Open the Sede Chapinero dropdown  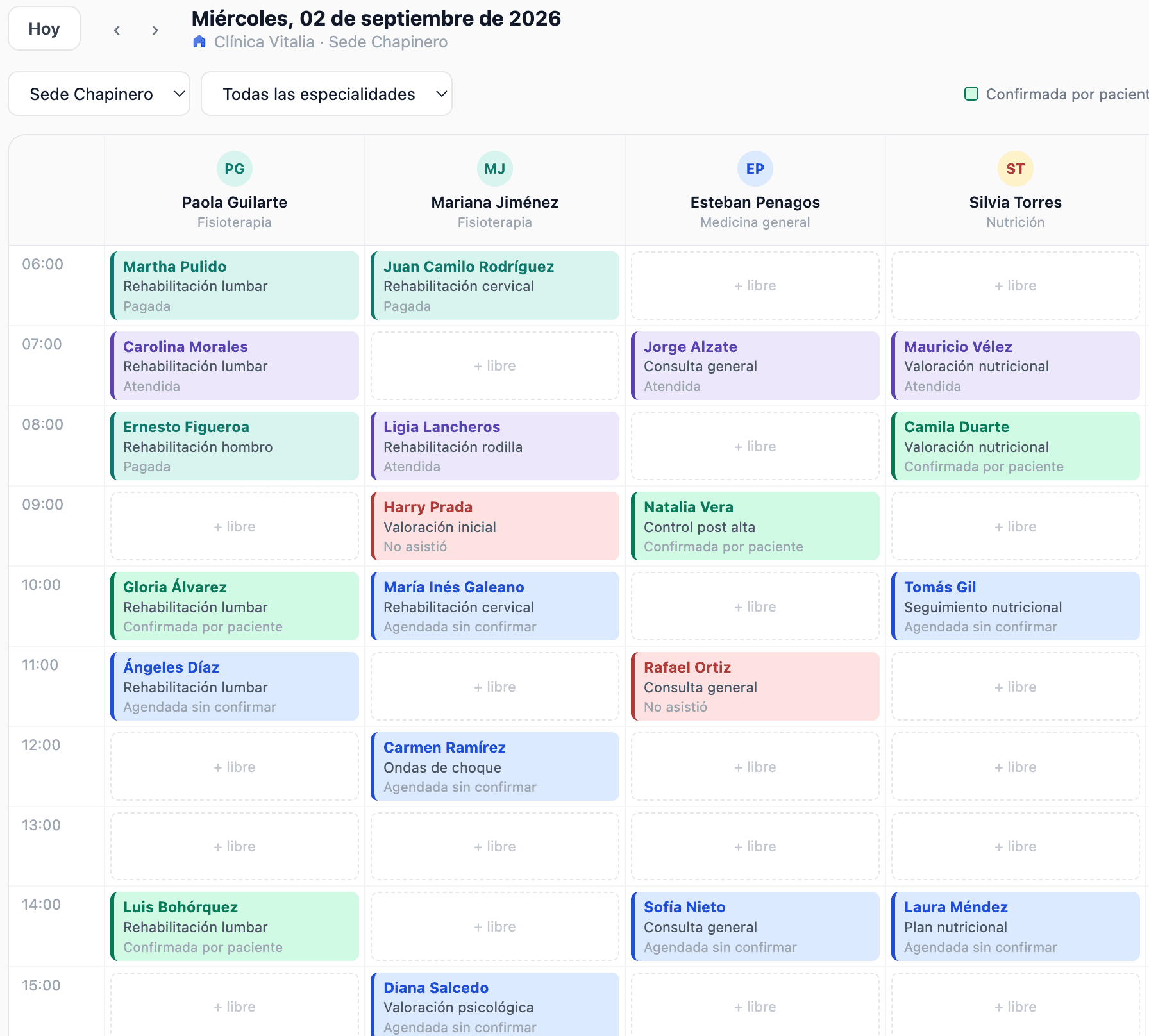point(99,94)
